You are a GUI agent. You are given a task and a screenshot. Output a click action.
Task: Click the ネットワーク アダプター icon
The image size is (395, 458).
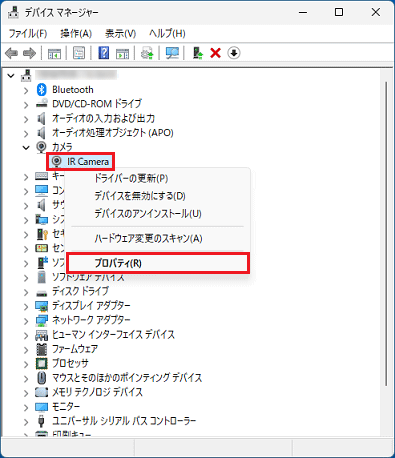[x=41, y=321]
